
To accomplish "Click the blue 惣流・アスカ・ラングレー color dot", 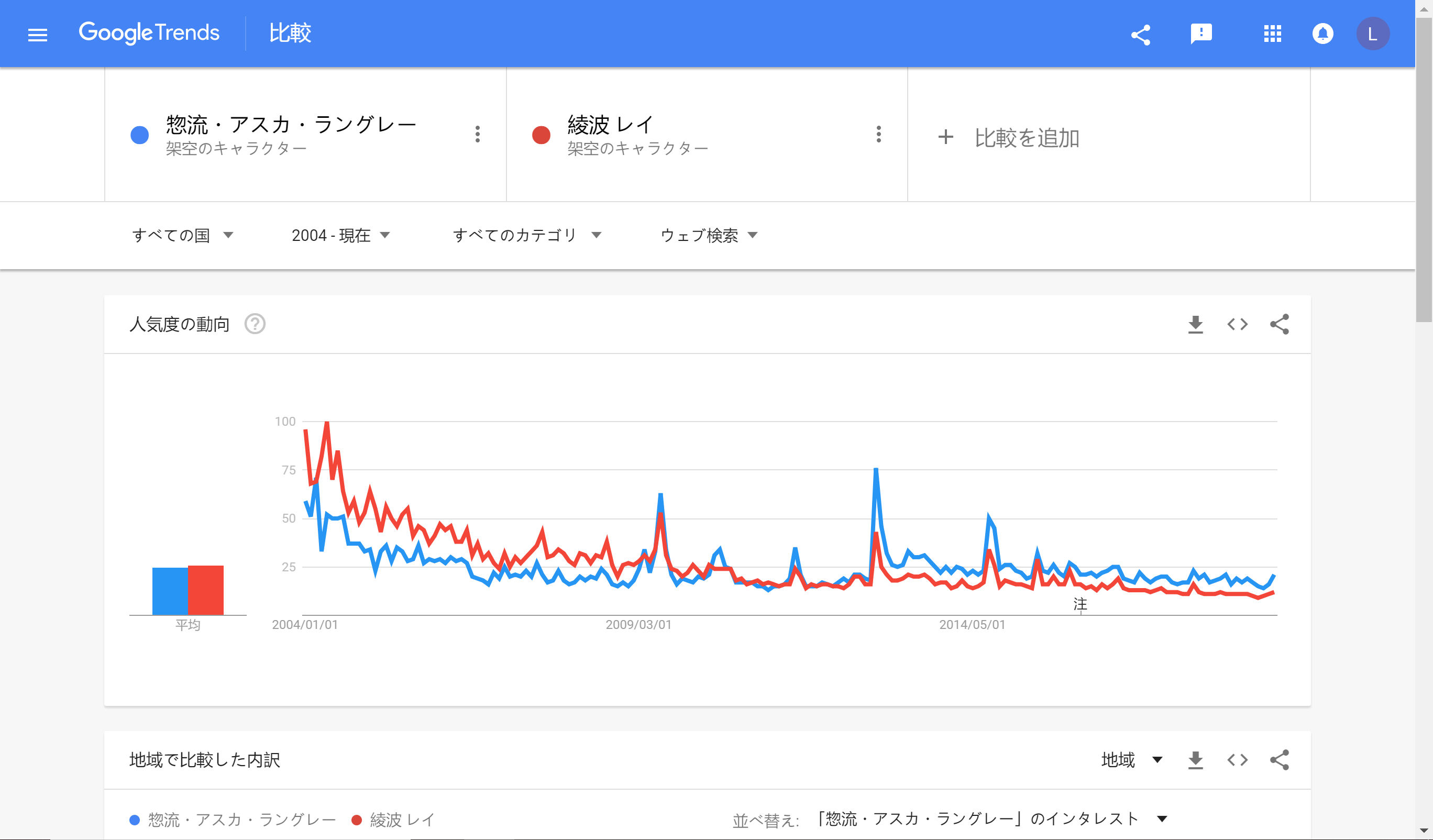I will click(x=139, y=135).
